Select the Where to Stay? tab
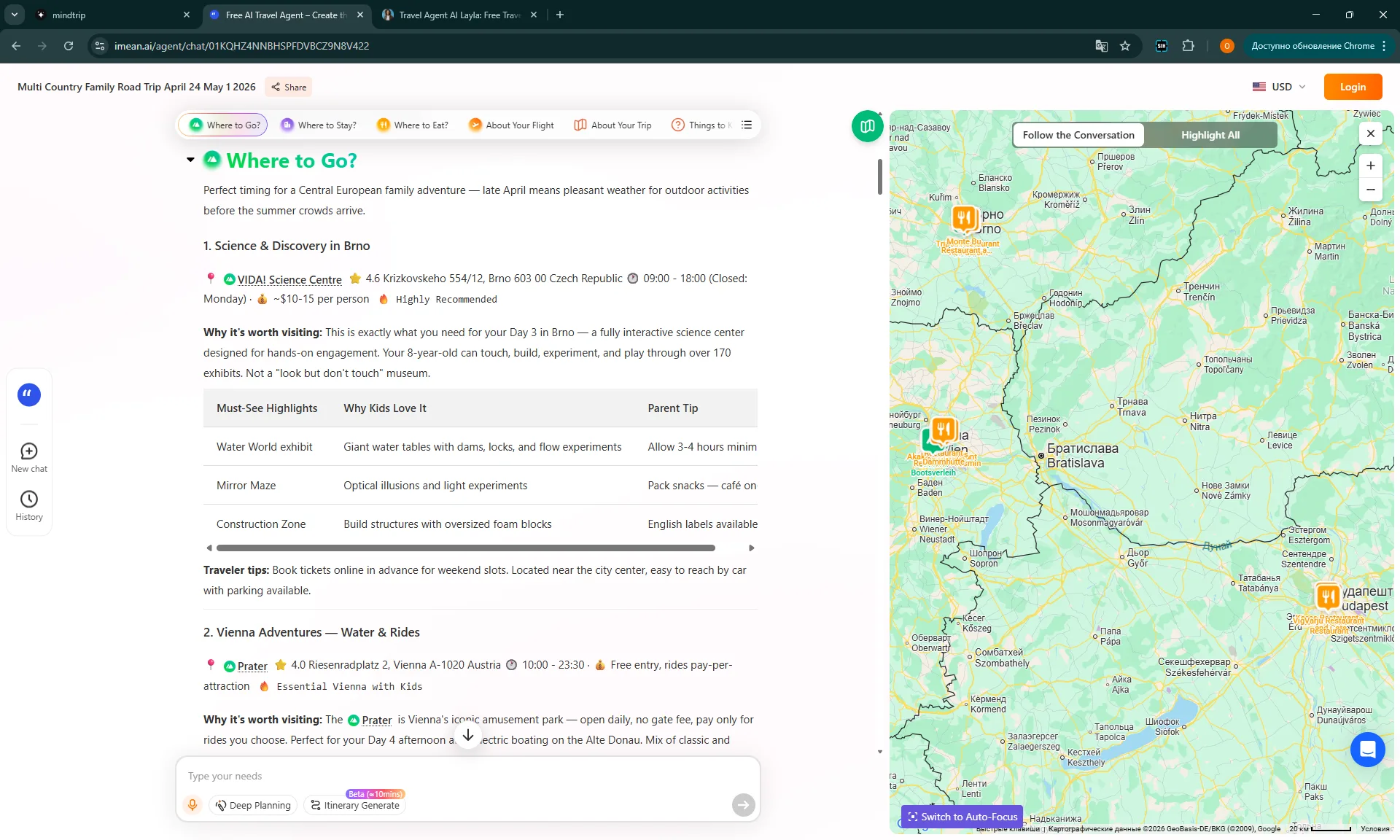This screenshot has width=1400, height=840. click(x=319, y=125)
